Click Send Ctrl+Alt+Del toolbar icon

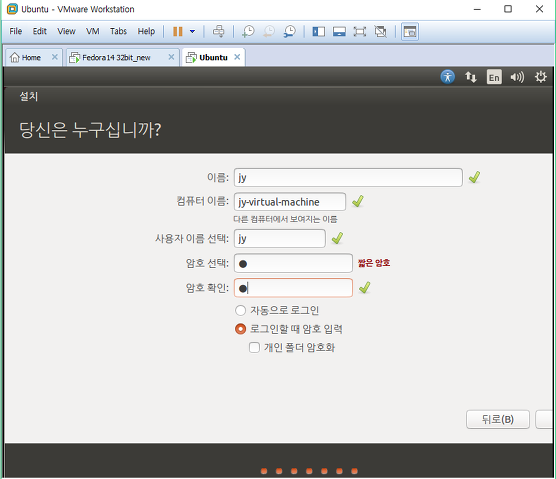click(x=218, y=32)
